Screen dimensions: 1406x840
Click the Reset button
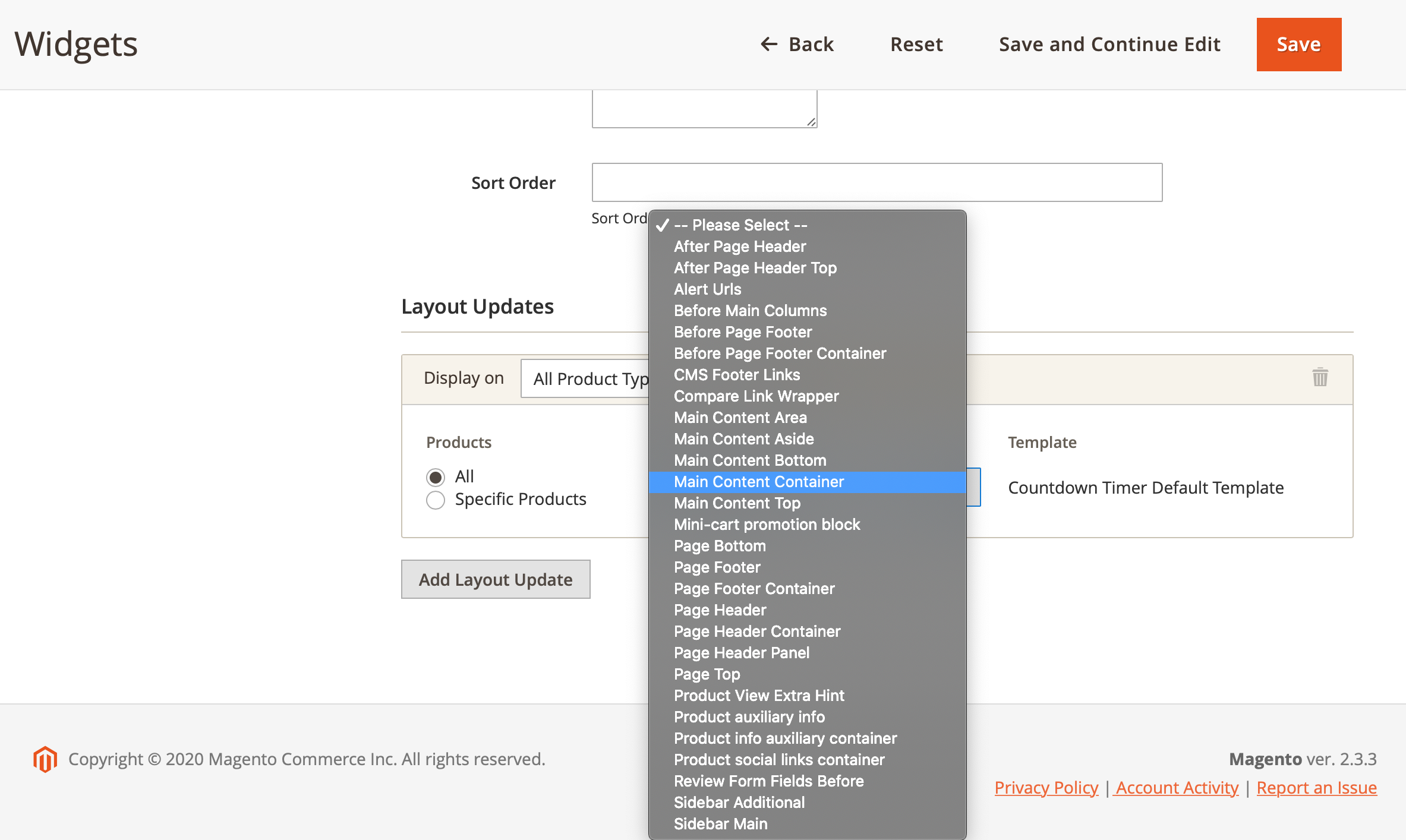(x=916, y=44)
